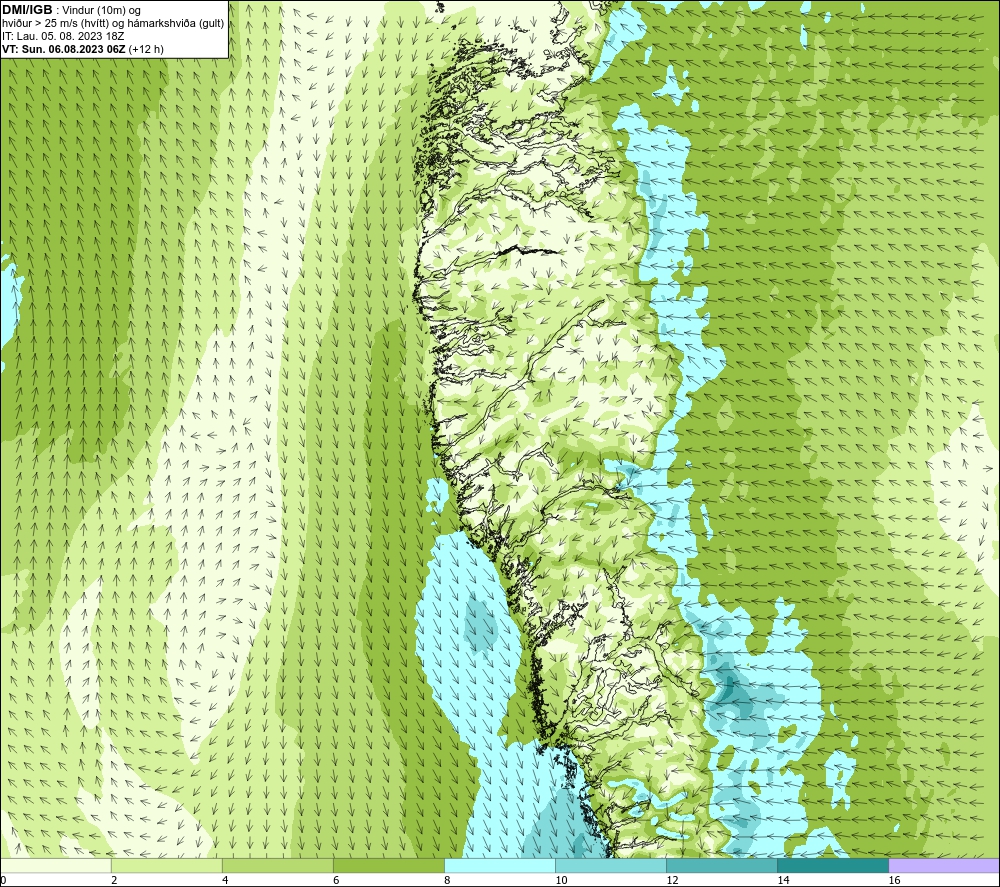Click the "Vindur (10m) og" text

coord(101,11)
